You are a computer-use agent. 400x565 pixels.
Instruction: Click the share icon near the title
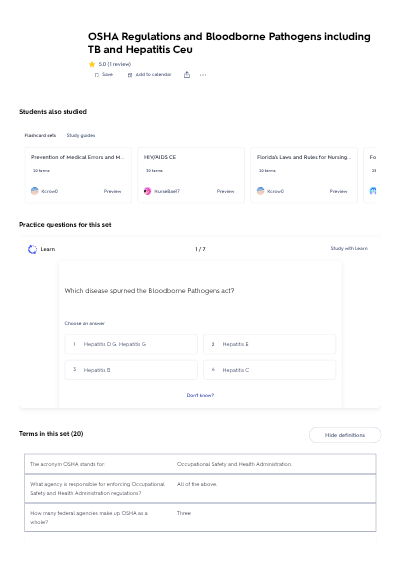point(187,75)
